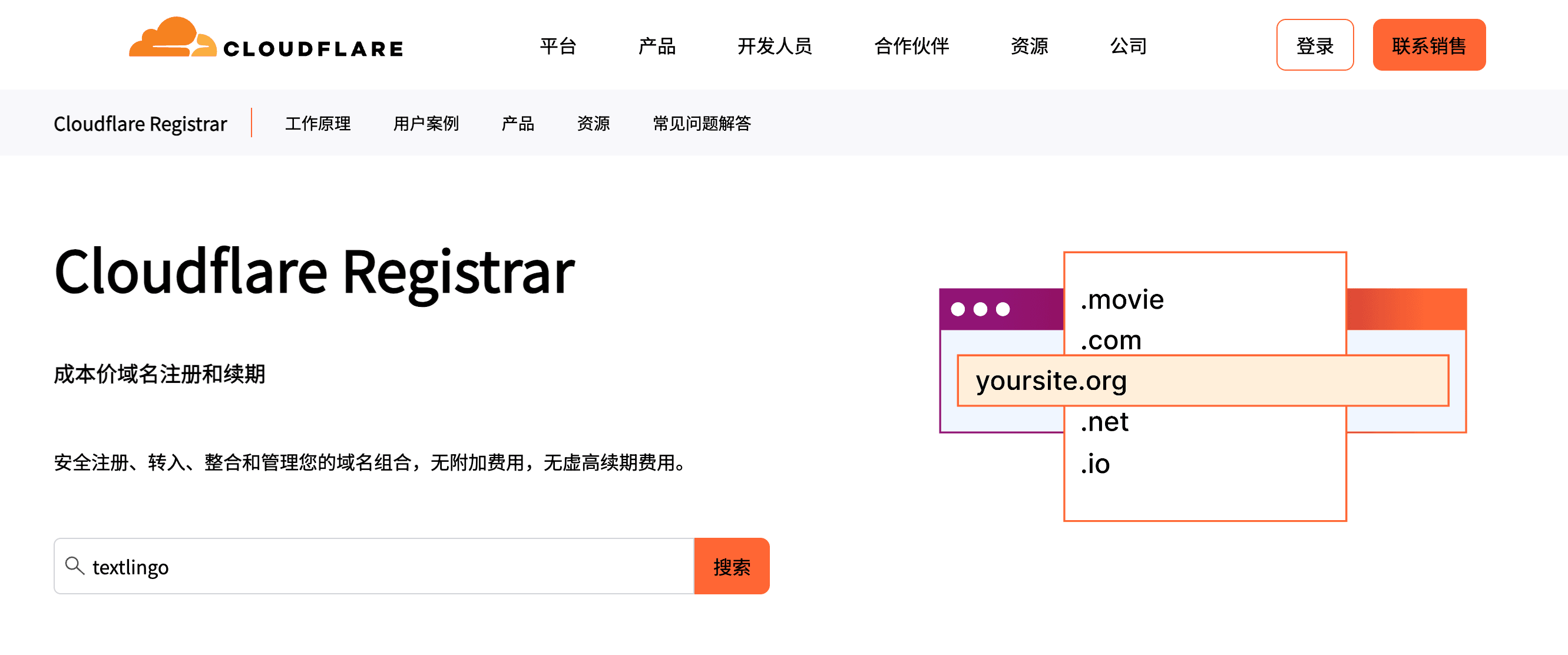This screenshot has width=1568, height=655.
Task: Click the 联系销售 contact sales button
Action: pos(1428,45)
